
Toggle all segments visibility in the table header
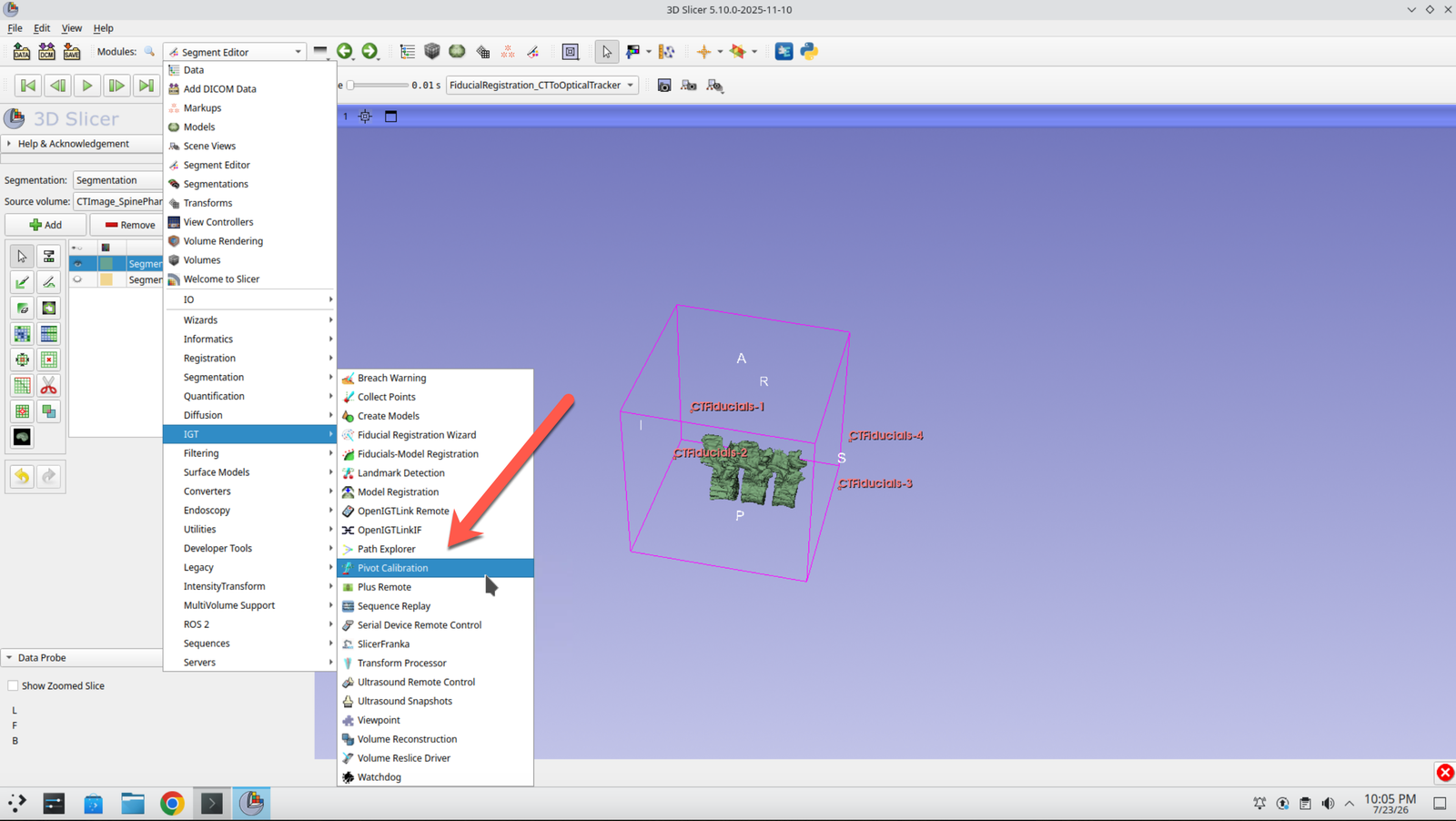click(x=77, y=248)
